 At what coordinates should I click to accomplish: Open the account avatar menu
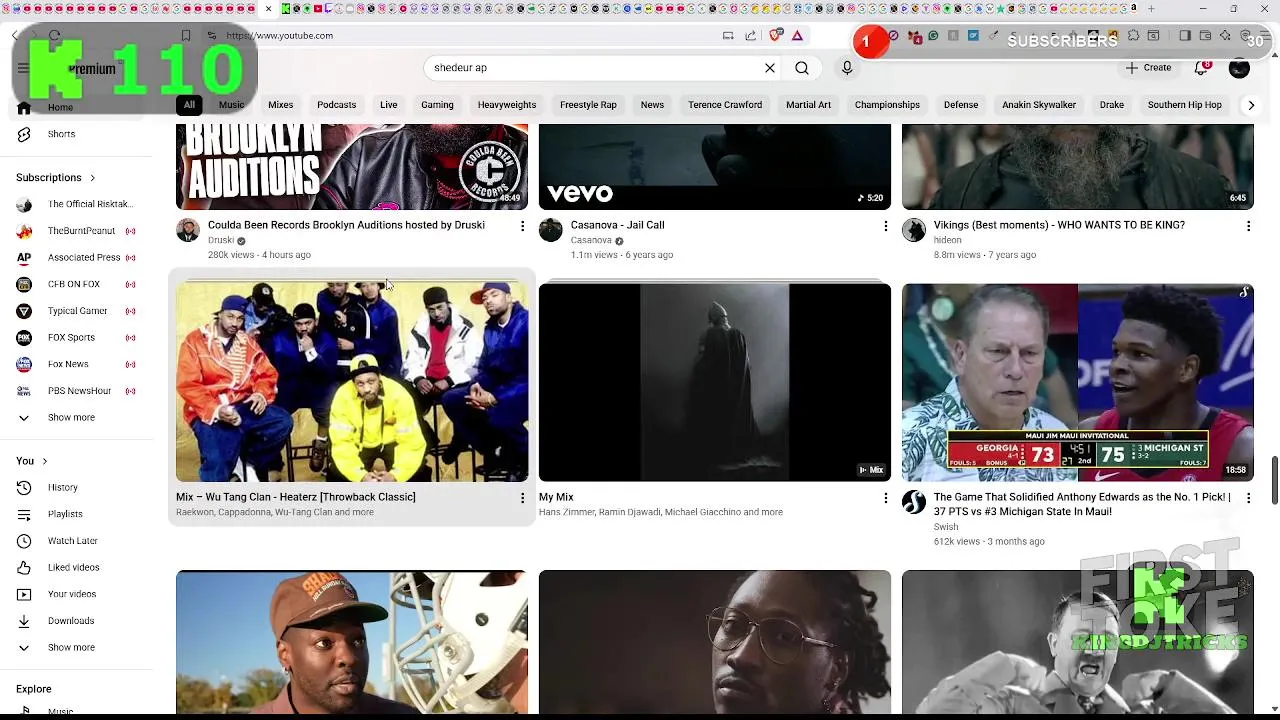tap(1239, 68)
